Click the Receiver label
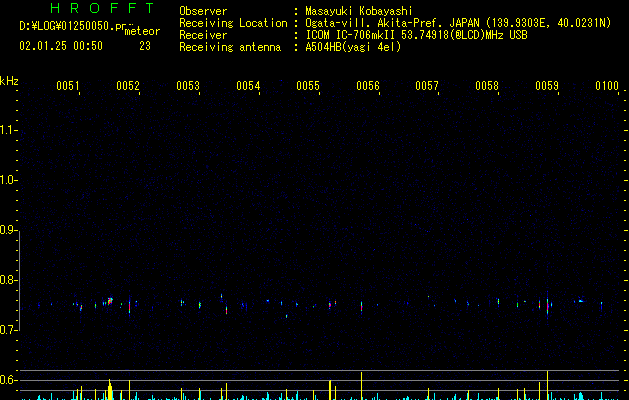Screen dimensions: 629x400 (x=203, y=35)
